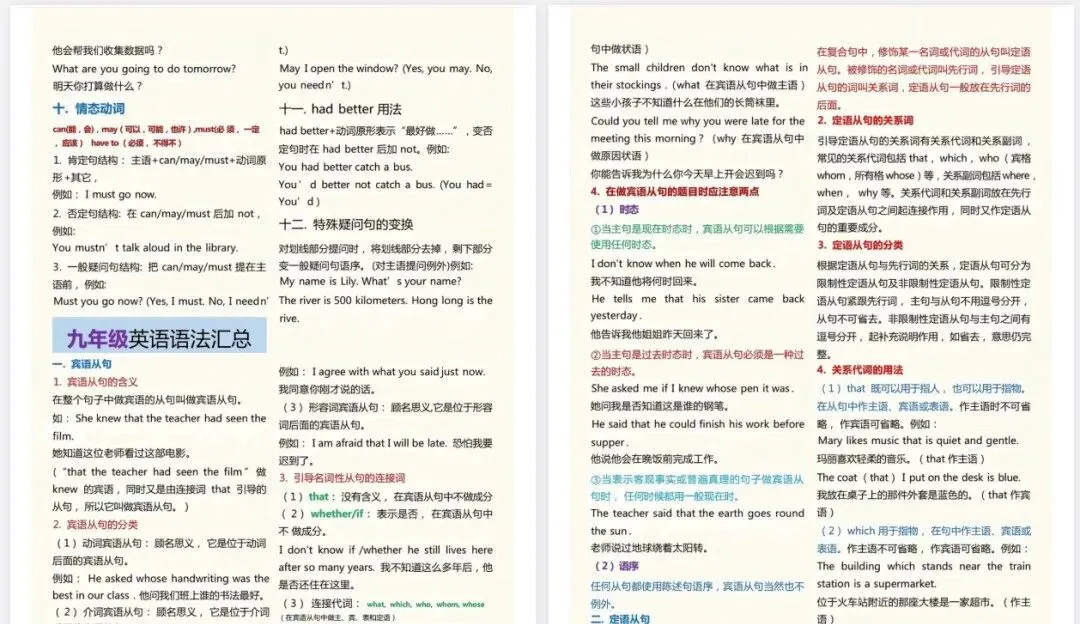The width and height of the screenshot is (1080, 624).
Task: Click subheading 2. 宾语从句的分类
Action: tap(95, 524)
